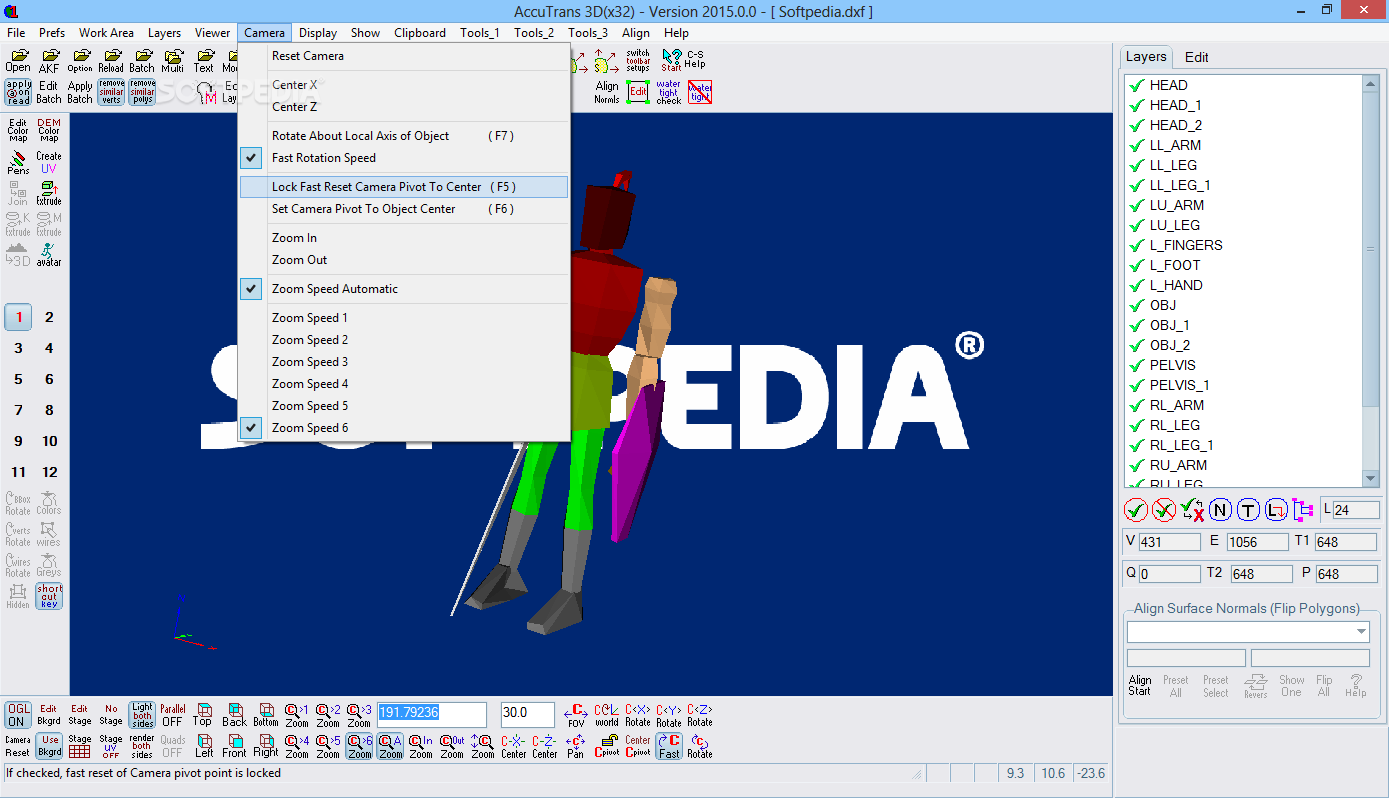
Task: Toggle Fast Rotation Speed menu option
Action: [404, 158]
